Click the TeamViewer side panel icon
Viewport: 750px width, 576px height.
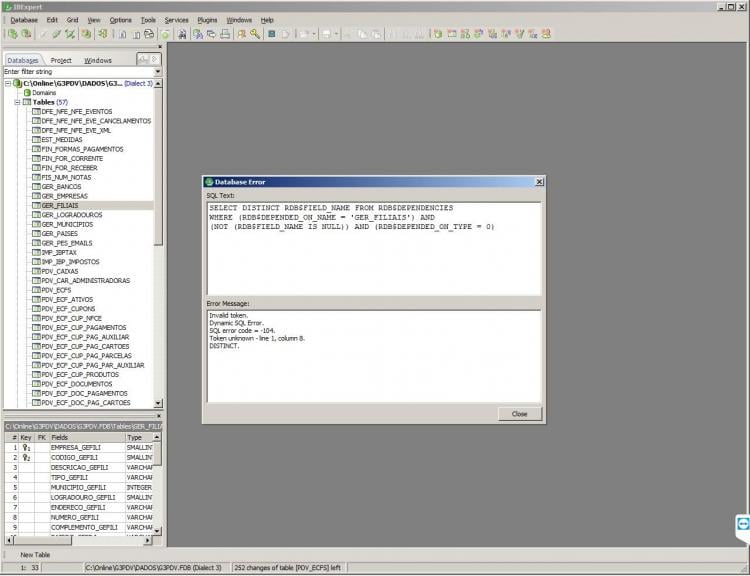743,524
